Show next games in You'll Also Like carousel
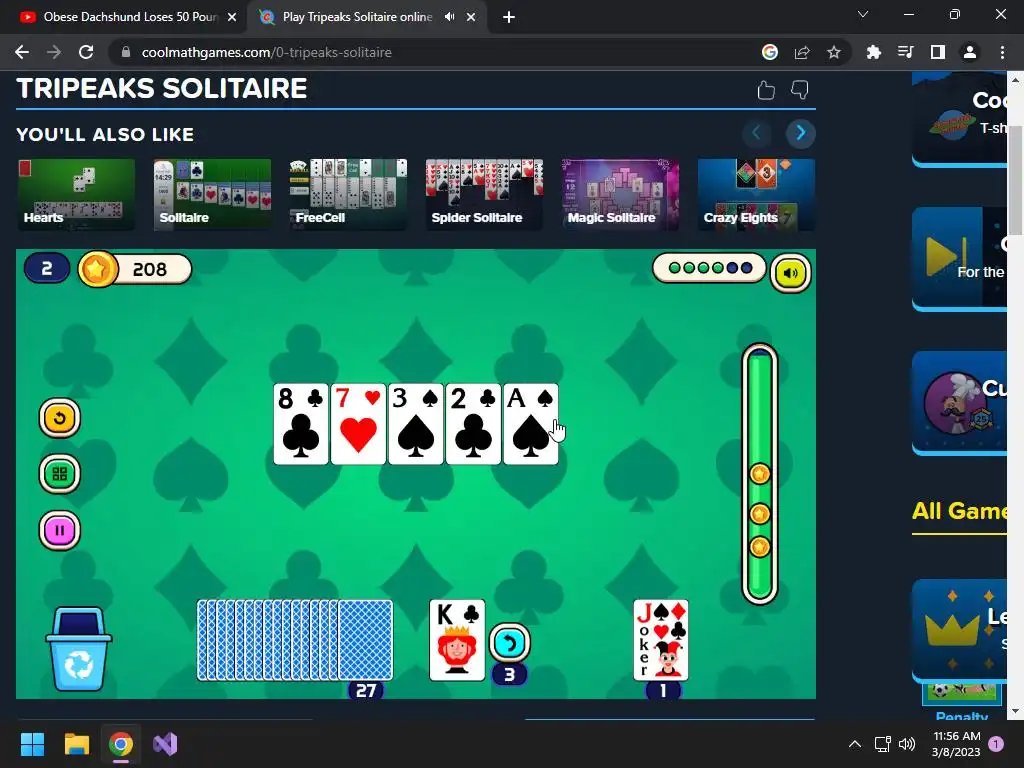 [x=801, y=133]
